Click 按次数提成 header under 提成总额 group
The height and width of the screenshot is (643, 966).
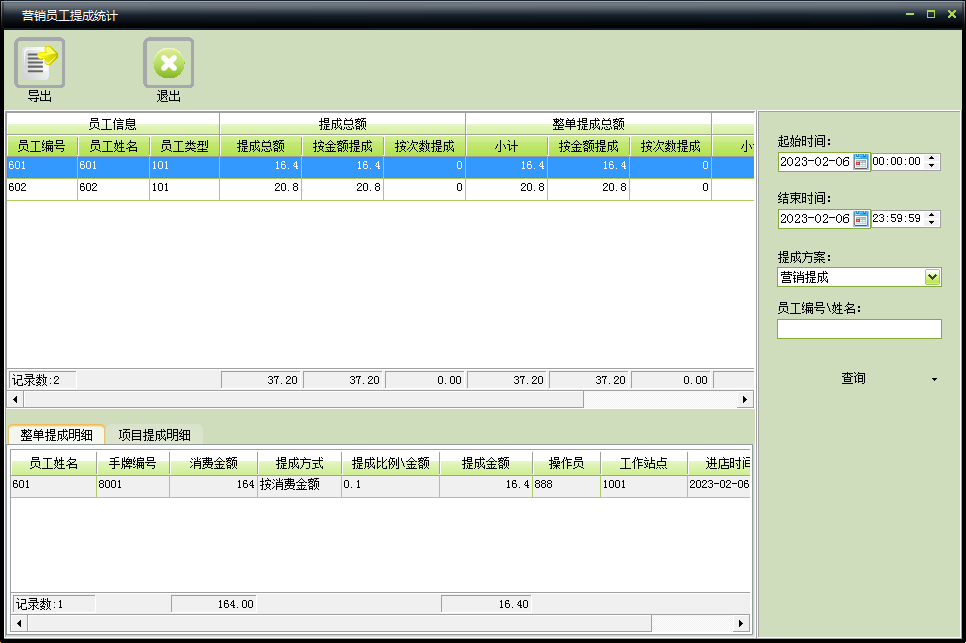(424, 146)
